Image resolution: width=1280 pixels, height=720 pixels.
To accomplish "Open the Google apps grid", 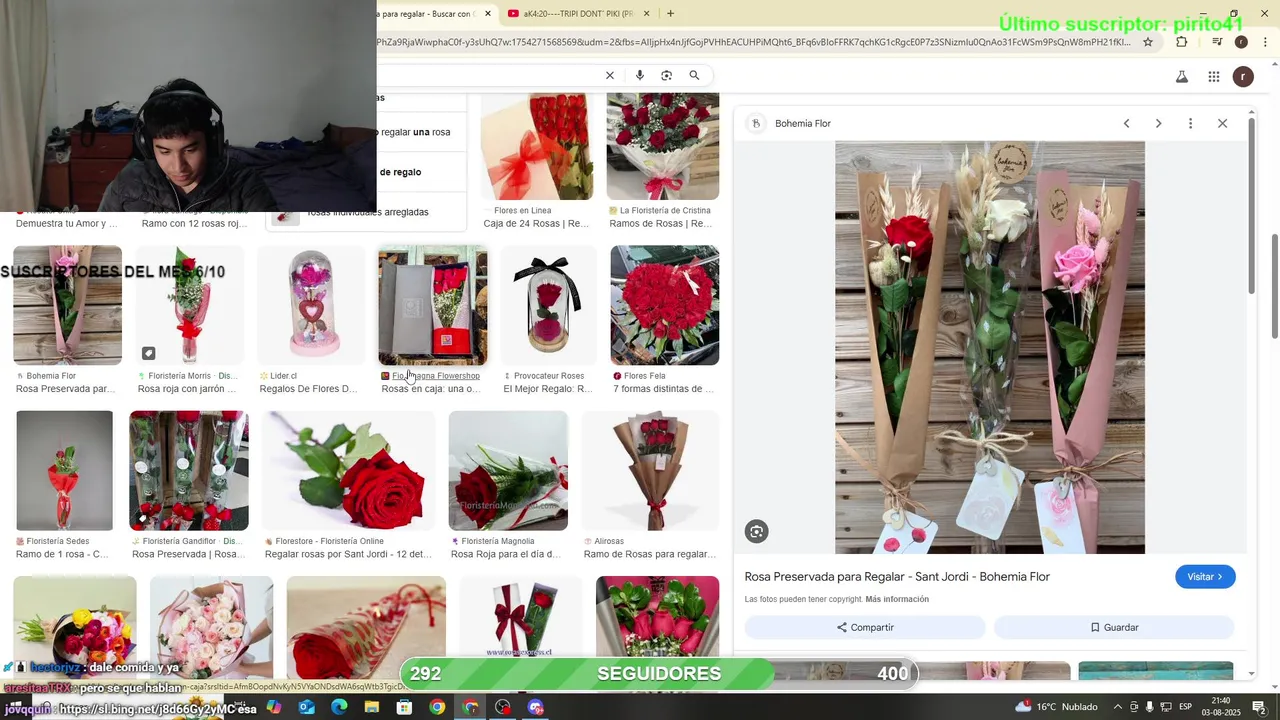I will click(x=1213, y=77).
